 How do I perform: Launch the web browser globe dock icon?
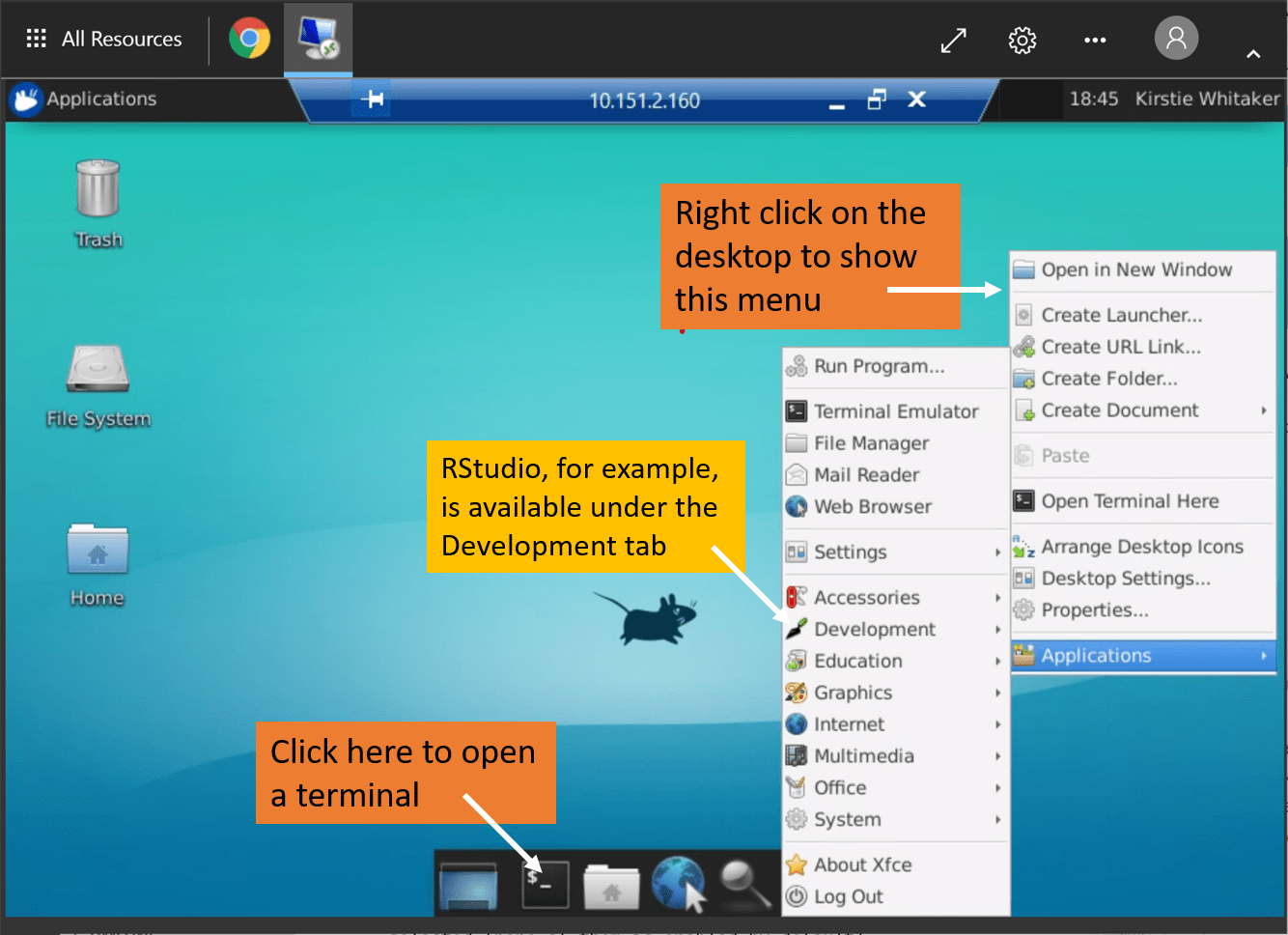678,884
